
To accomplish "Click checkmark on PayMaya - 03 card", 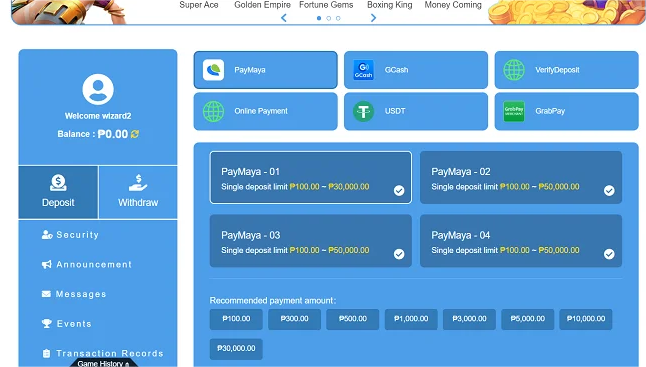I will (399, 254).
